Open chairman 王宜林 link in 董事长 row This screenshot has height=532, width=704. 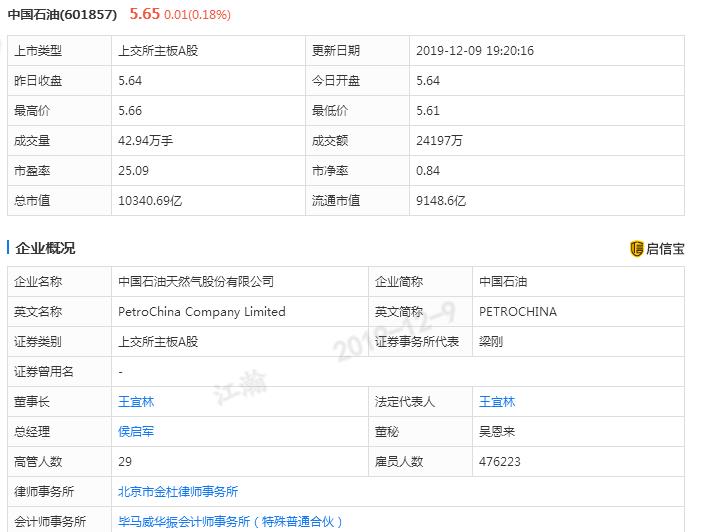pos(136,401)
